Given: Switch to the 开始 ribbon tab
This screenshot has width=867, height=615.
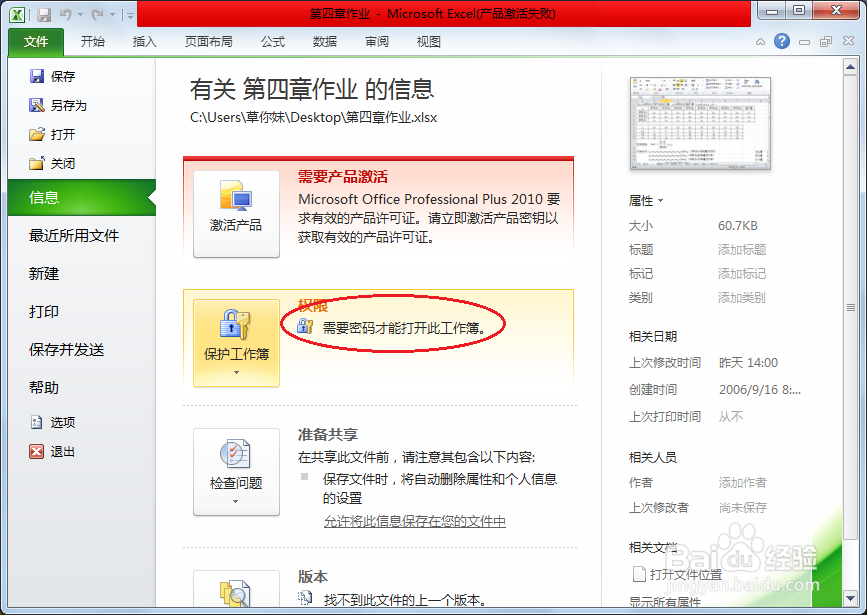Looking at the screenshot, I should coord(92,41).
